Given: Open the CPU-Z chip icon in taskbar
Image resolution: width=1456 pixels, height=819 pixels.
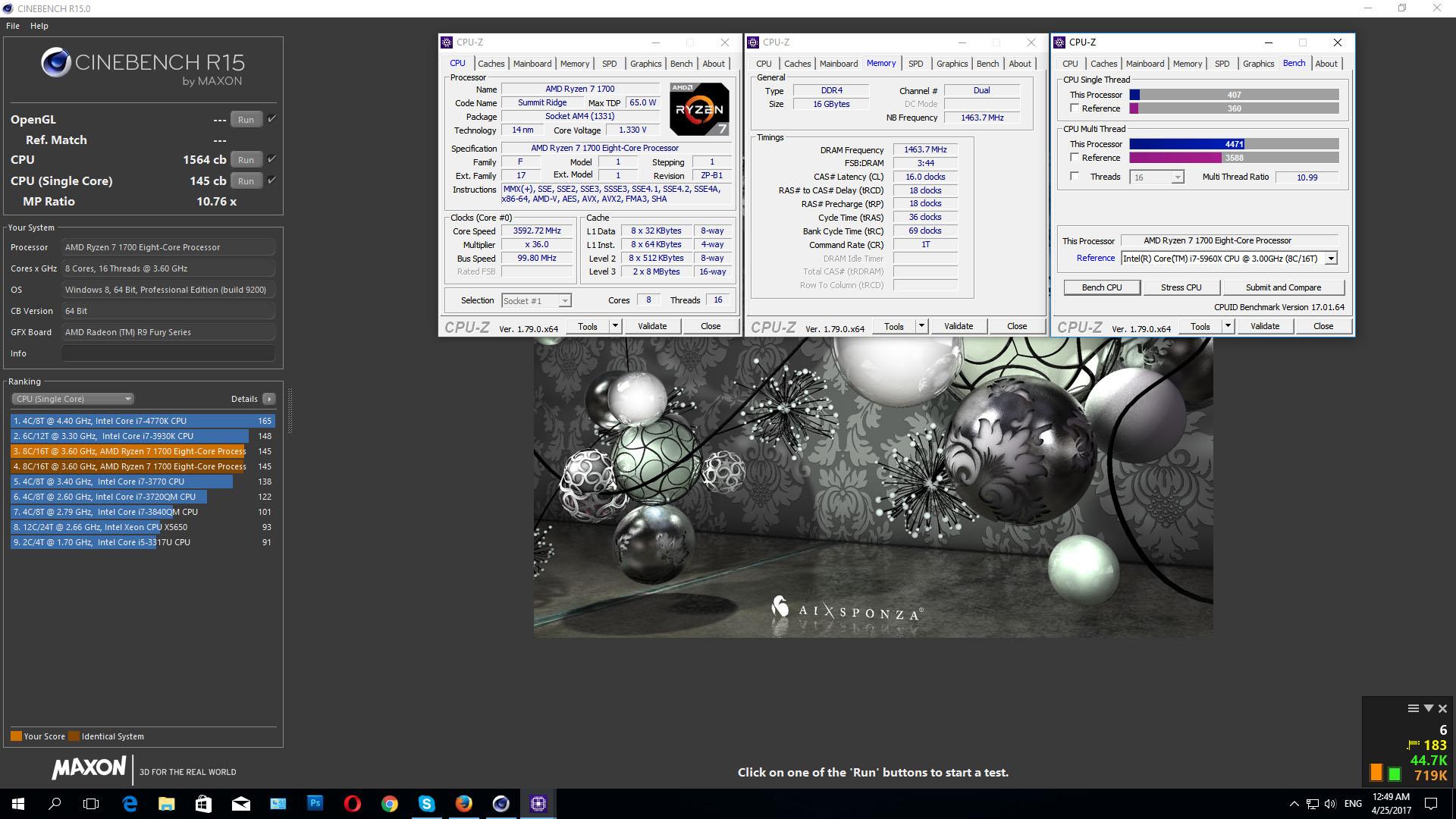Looking at the screenshot, I should pos(538,804).
